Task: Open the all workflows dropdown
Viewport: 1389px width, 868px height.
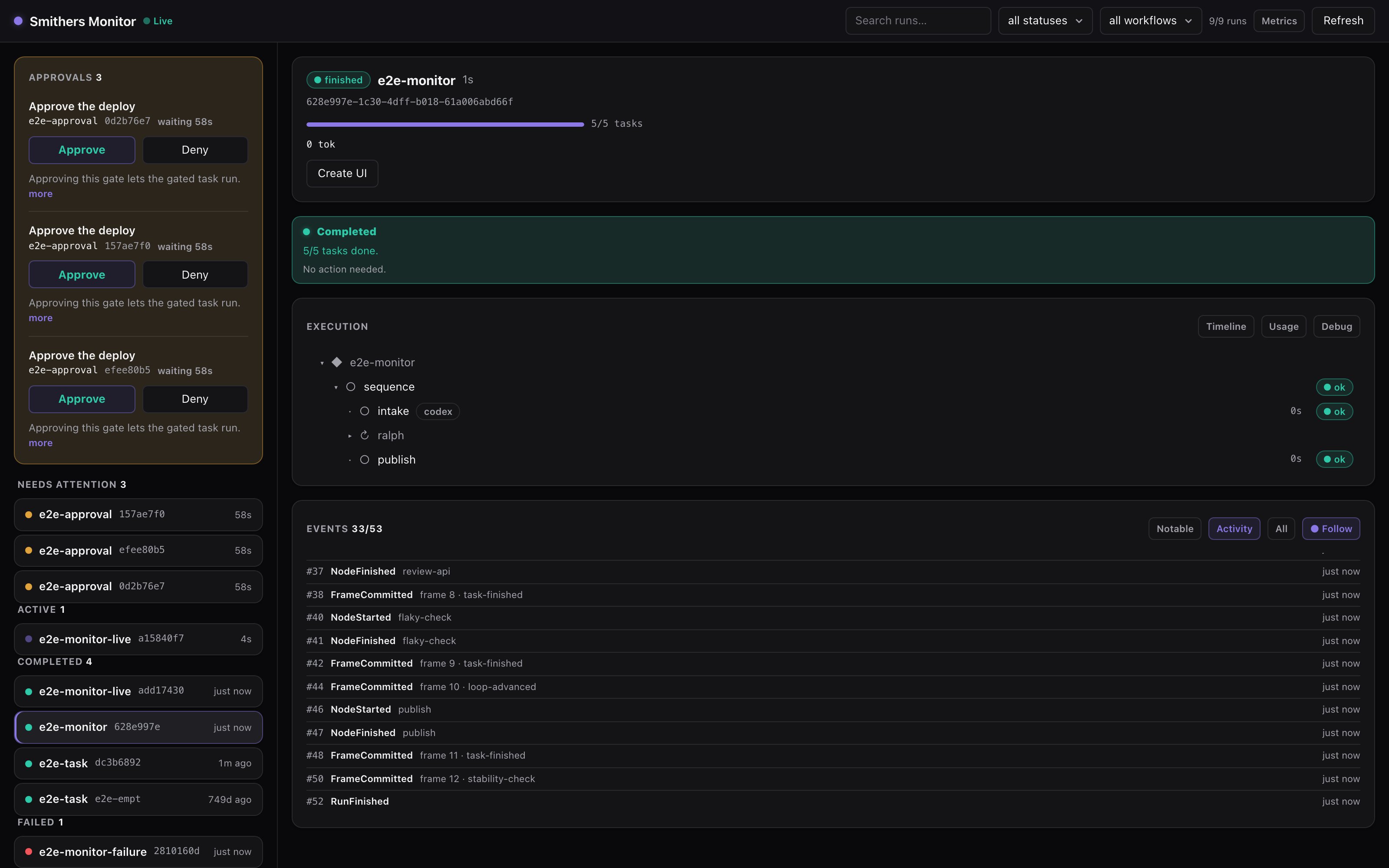Action: pos(1150,21)
